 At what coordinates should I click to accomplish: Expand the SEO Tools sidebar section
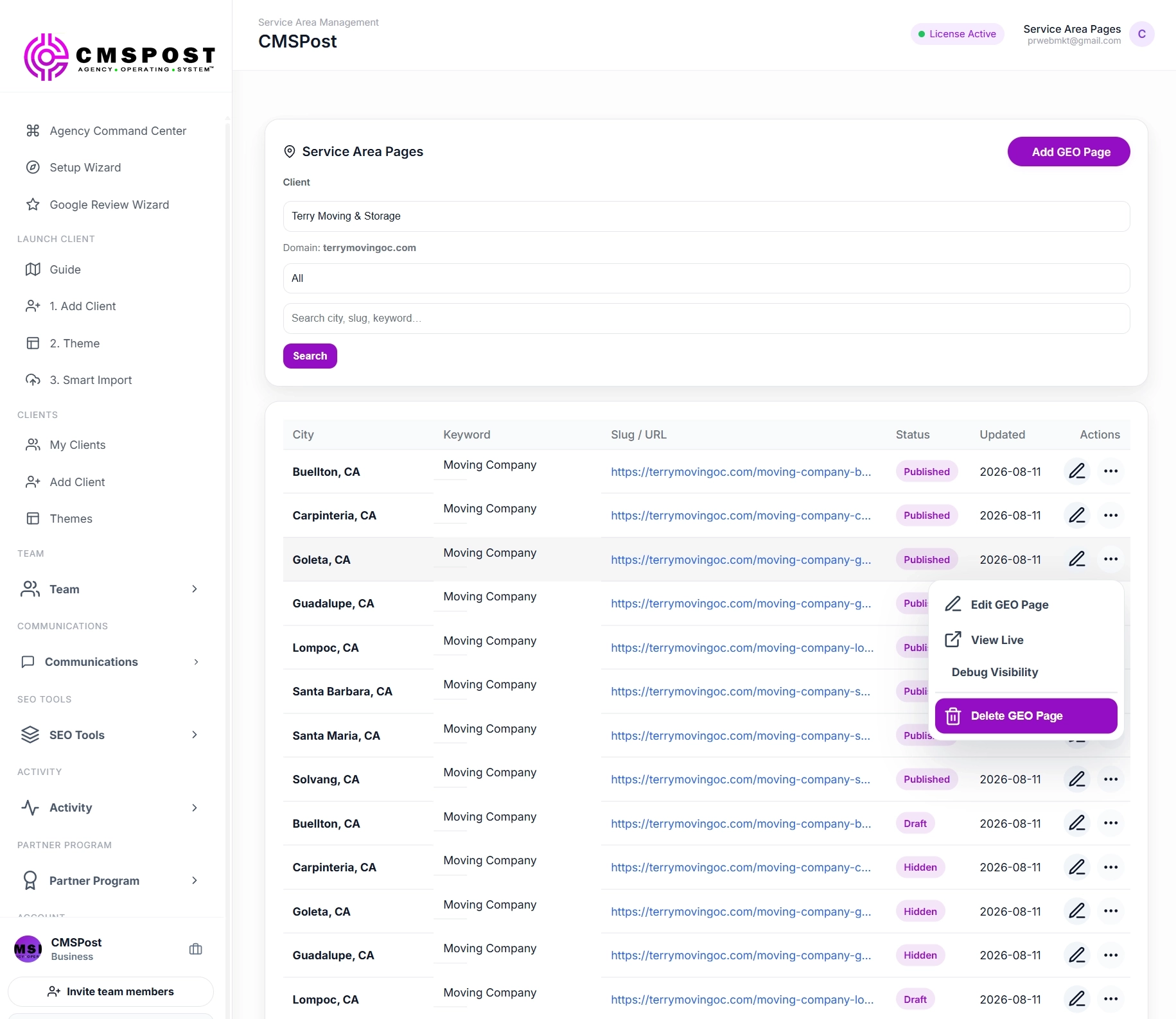coord(110,735)
